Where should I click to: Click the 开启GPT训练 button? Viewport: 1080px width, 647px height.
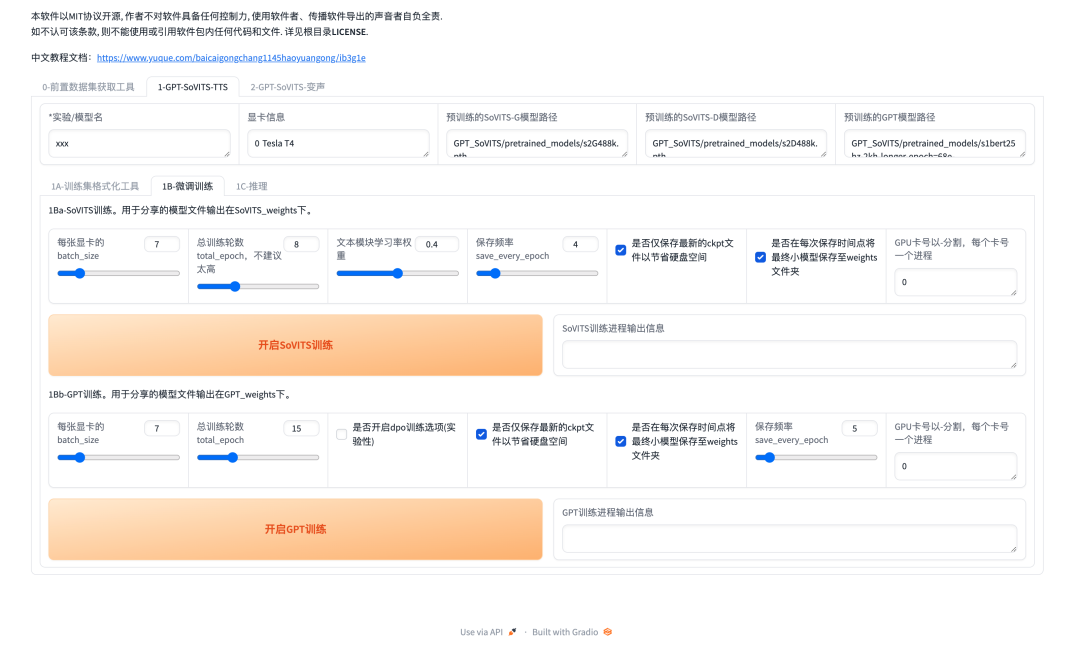click(x=295, y=529)
